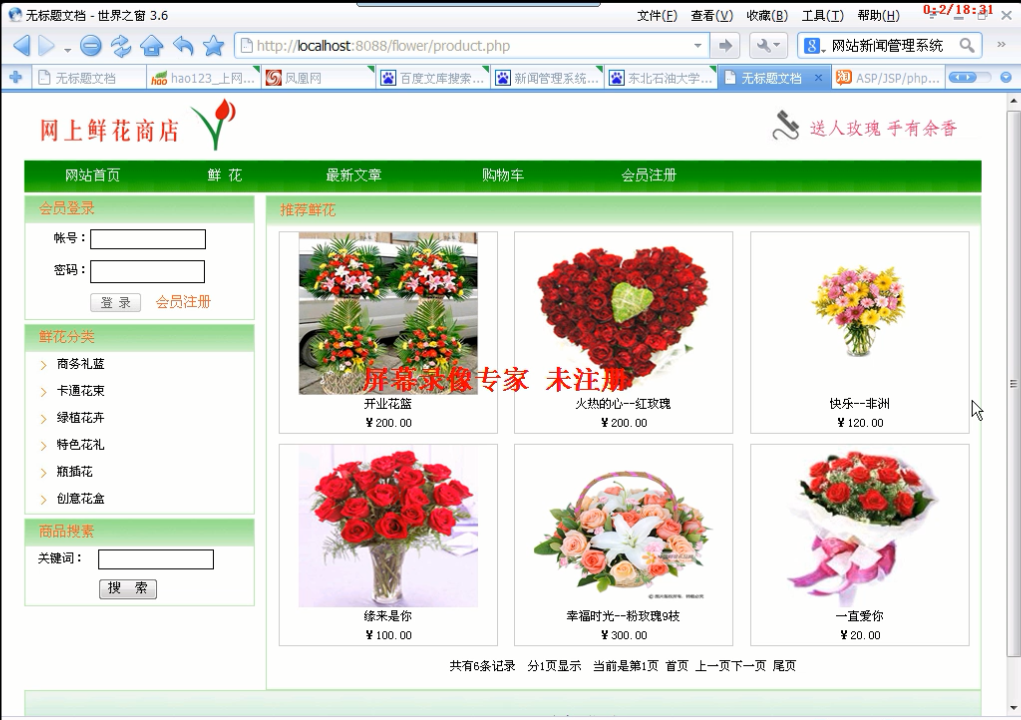Viewport: 1021px width, 720px height.
Task: Select the 创意花盒 category
Action: tap(80, 499)
